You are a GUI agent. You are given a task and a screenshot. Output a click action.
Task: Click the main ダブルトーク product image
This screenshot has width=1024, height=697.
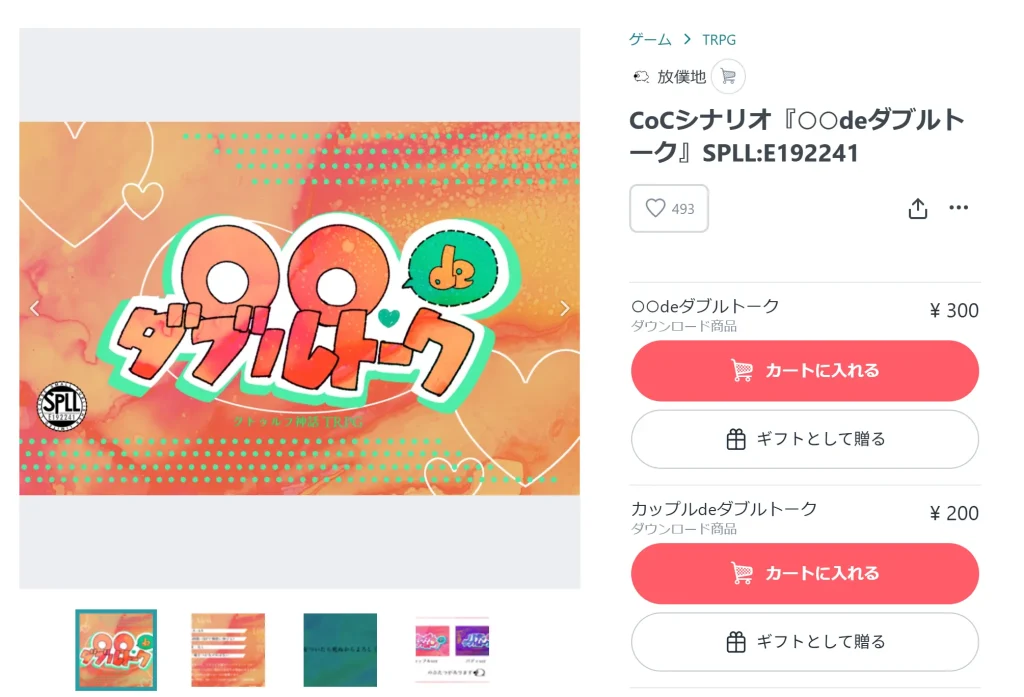click(299, 308)
